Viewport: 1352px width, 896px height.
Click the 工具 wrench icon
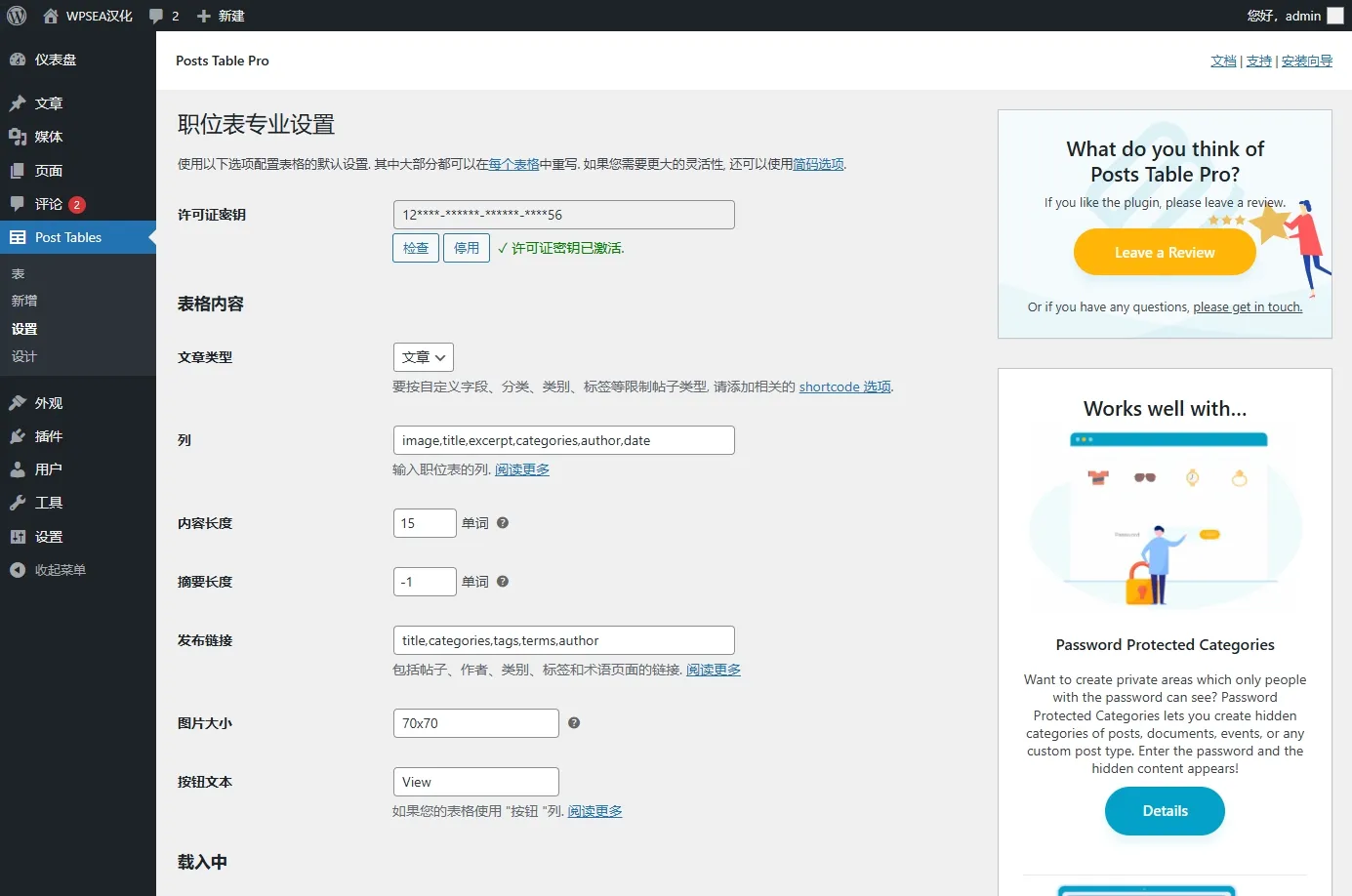[x=18, y=503]
